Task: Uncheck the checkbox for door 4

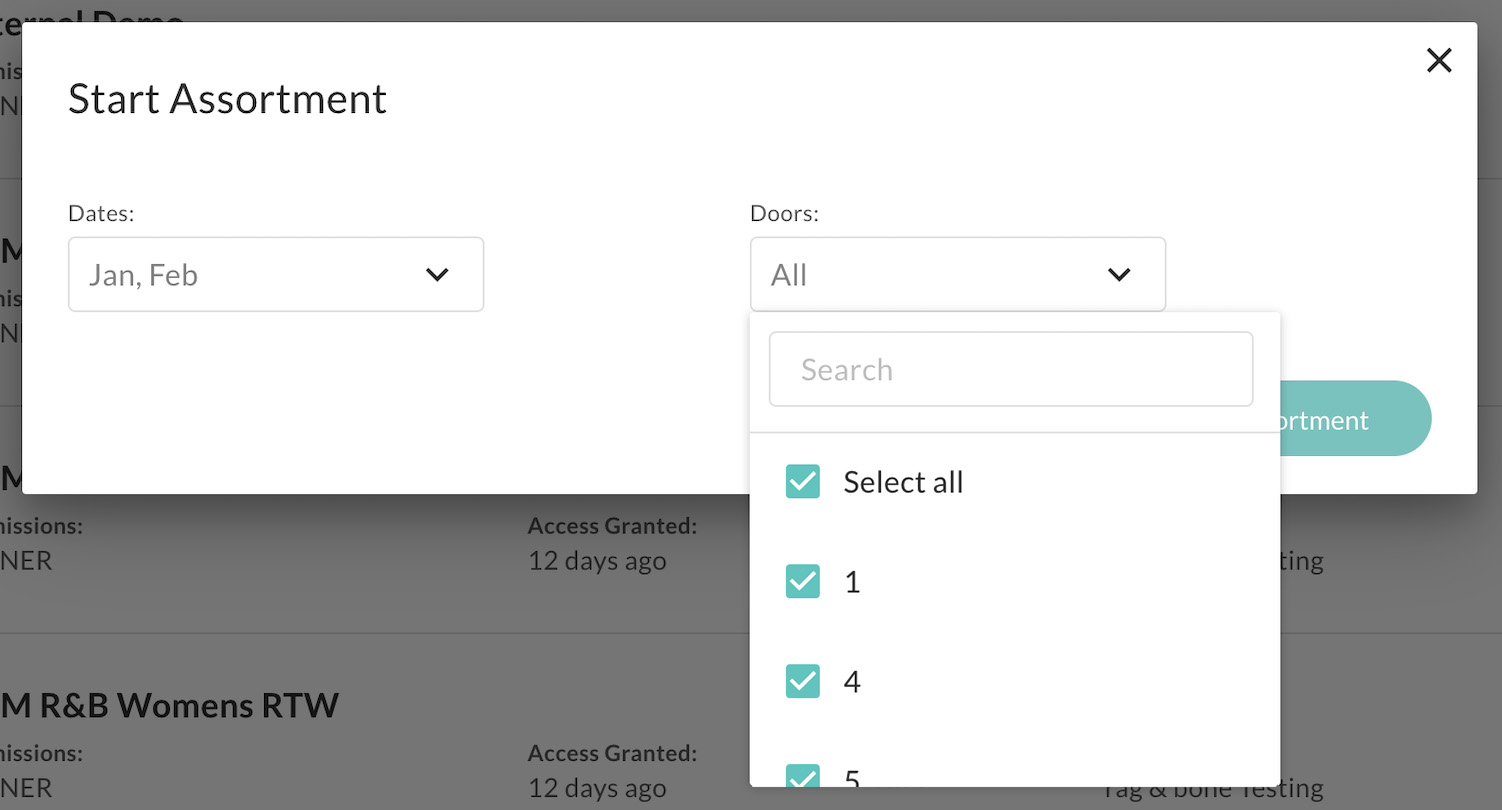Action: pos(803,682)
